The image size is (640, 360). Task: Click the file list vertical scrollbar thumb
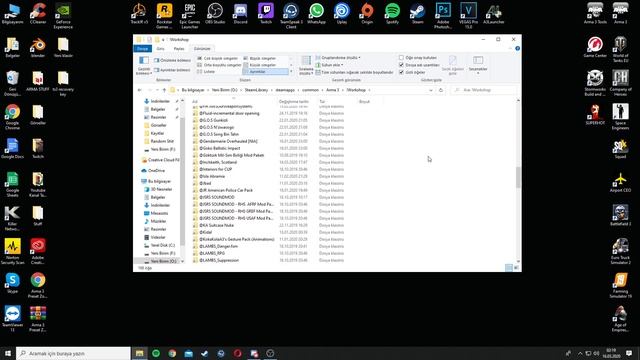click(518, 178)
